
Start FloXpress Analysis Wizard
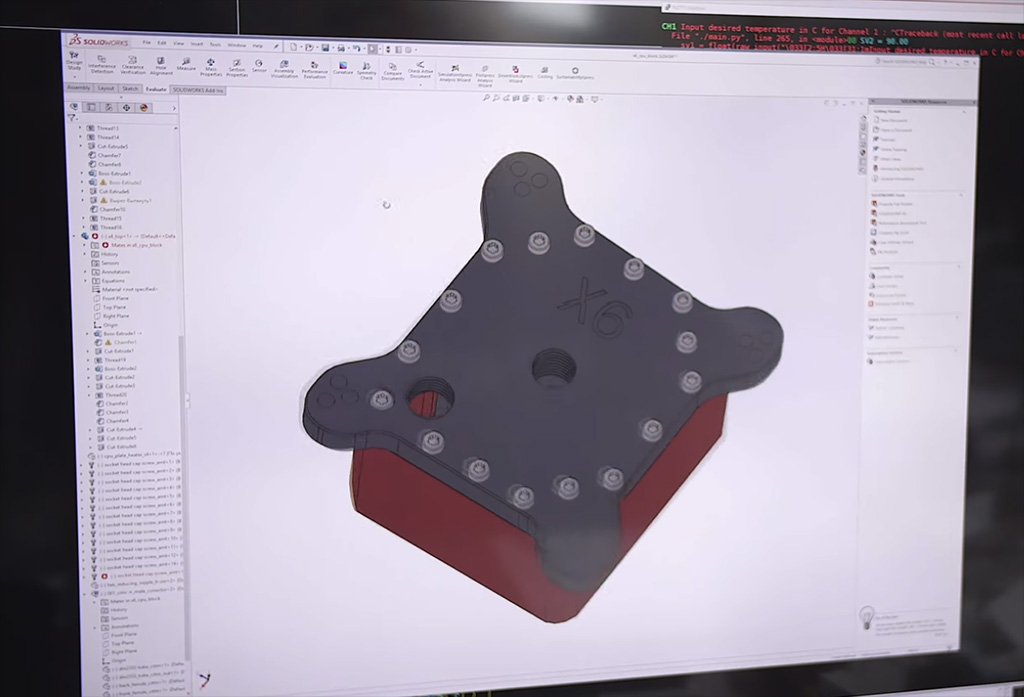coord(485,76)
